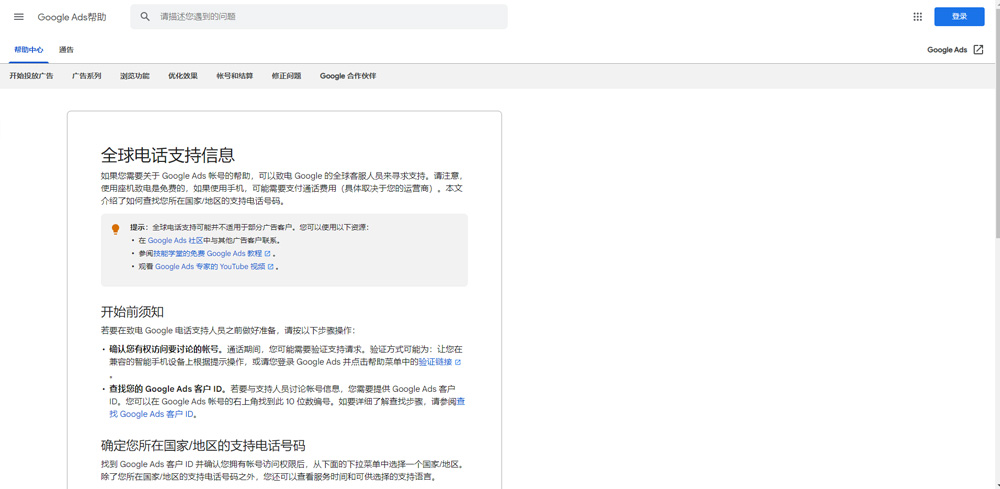The image size is (1000, 489).
Task: Switch to the 通告 tab
Action: [x=66, y=50]
